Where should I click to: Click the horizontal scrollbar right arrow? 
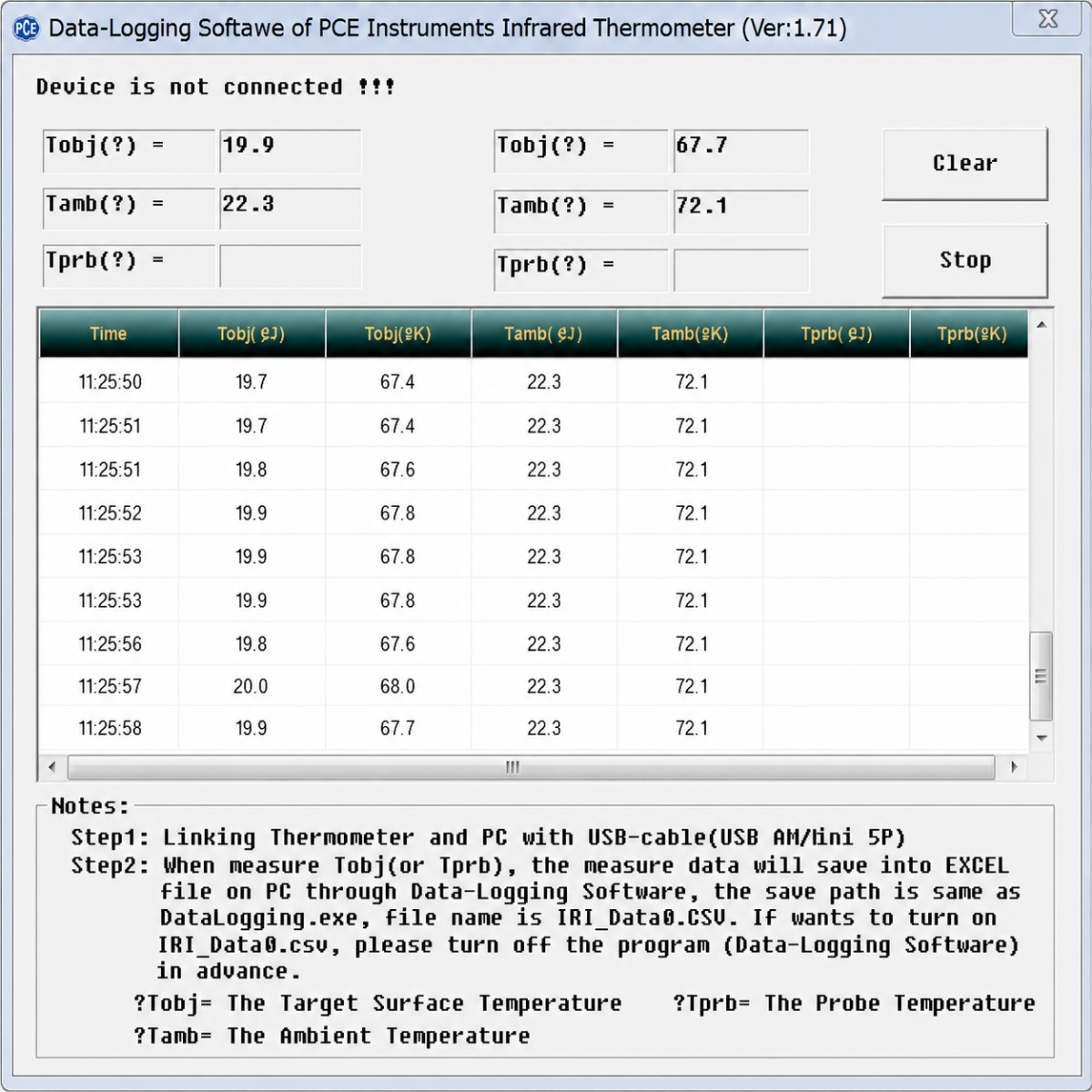coord(1015,767)
